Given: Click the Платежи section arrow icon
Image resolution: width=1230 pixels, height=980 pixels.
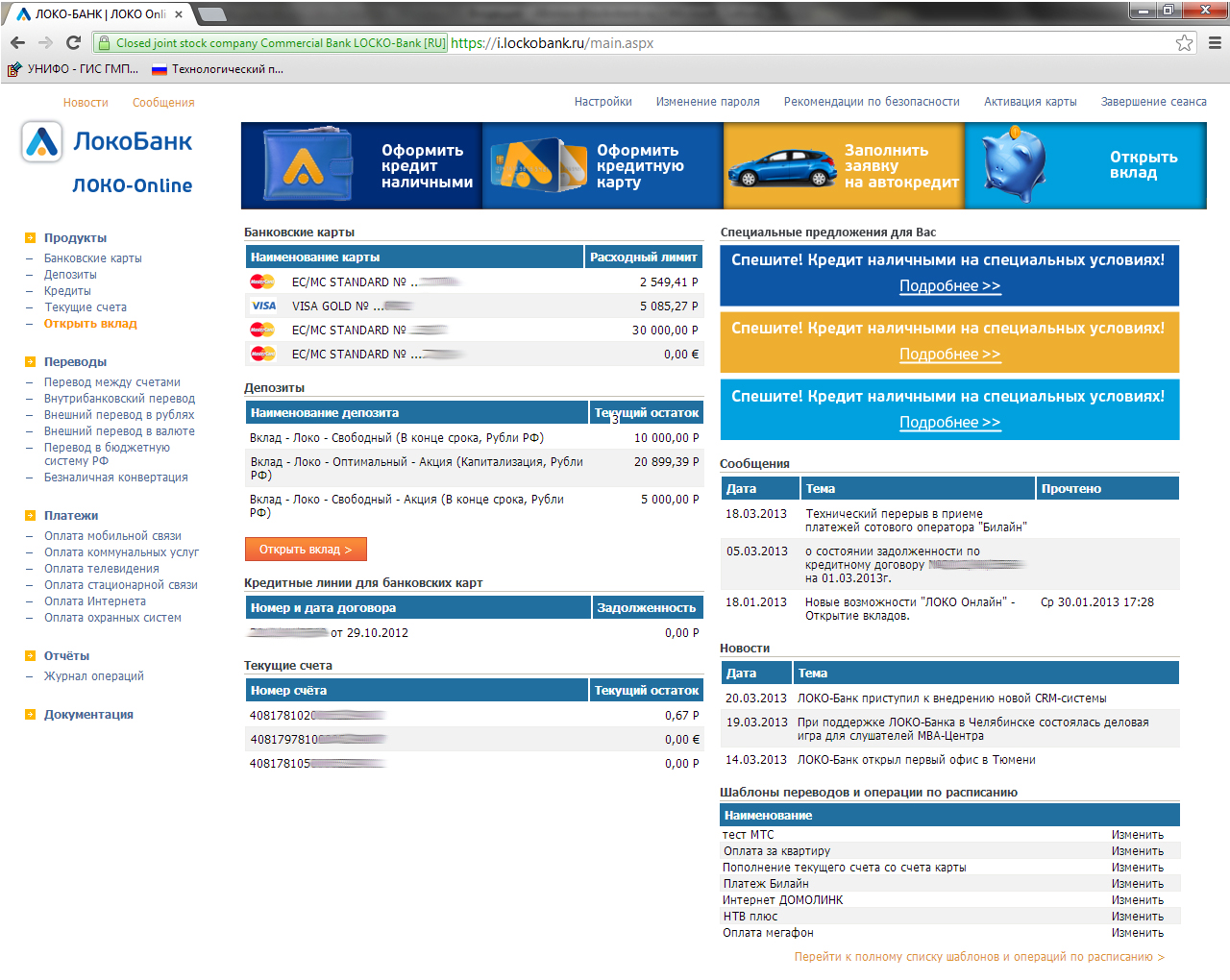Looking at the screenshot, I should pos(30,515).
